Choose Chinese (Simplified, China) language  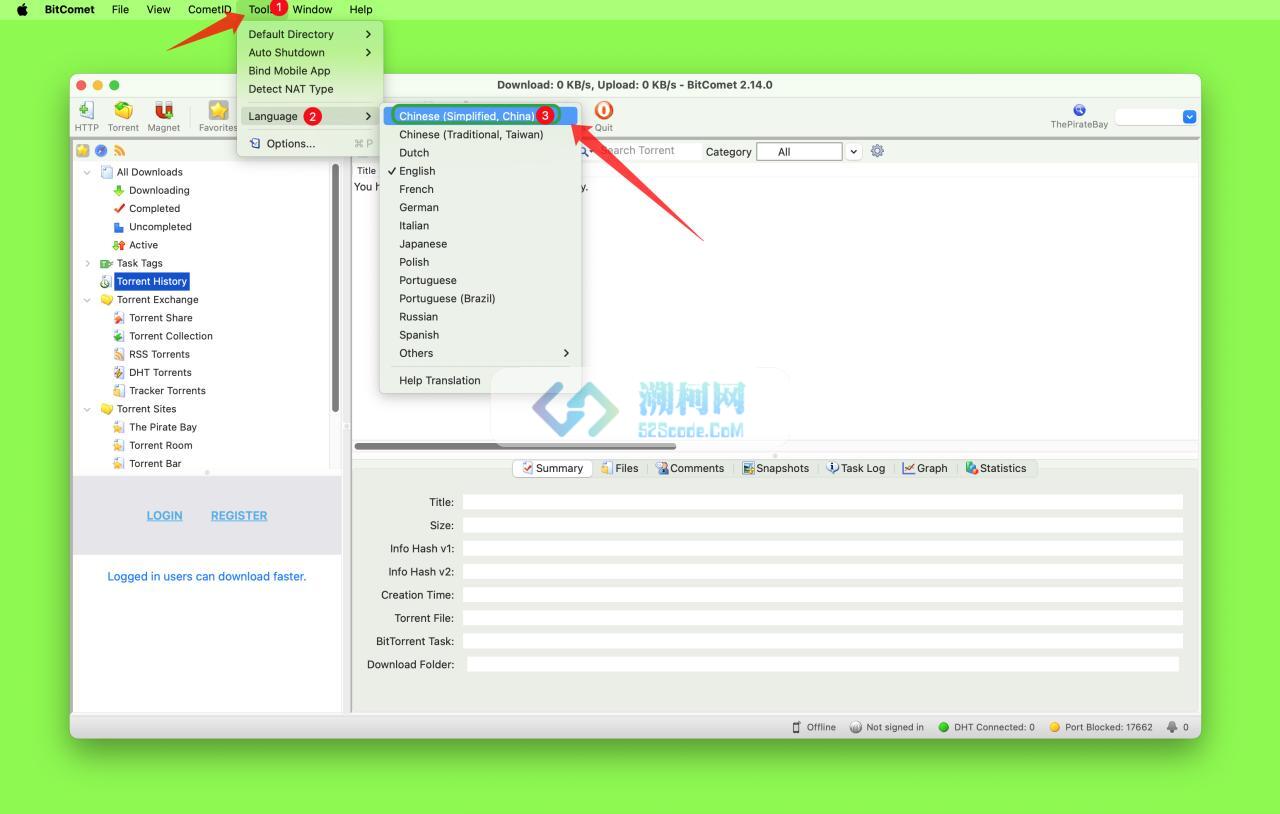[480, 116]
